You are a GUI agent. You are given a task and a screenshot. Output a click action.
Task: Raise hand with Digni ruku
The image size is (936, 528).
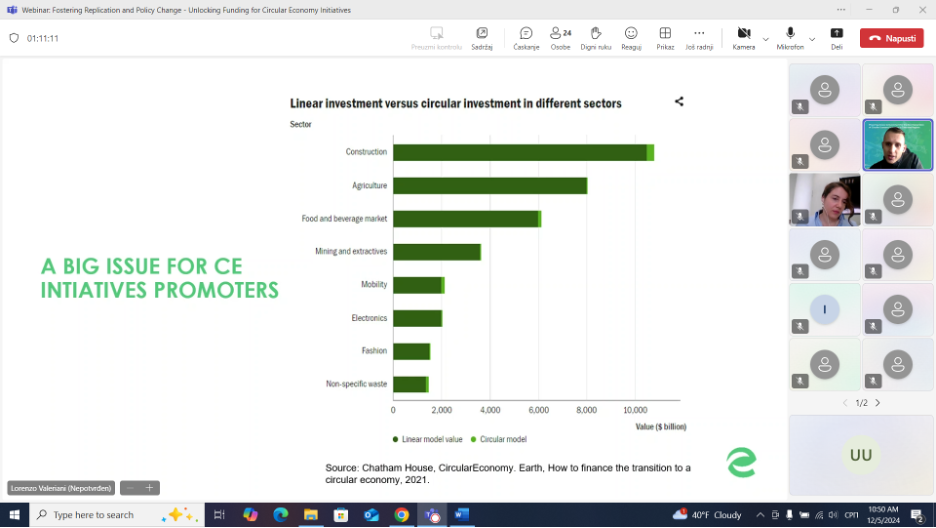[x=596, y=37]
